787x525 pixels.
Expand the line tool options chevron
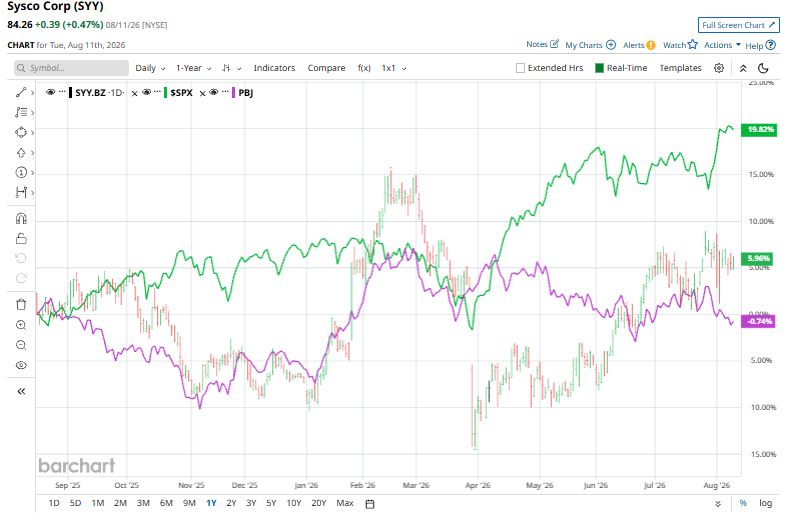click(32, 93)
